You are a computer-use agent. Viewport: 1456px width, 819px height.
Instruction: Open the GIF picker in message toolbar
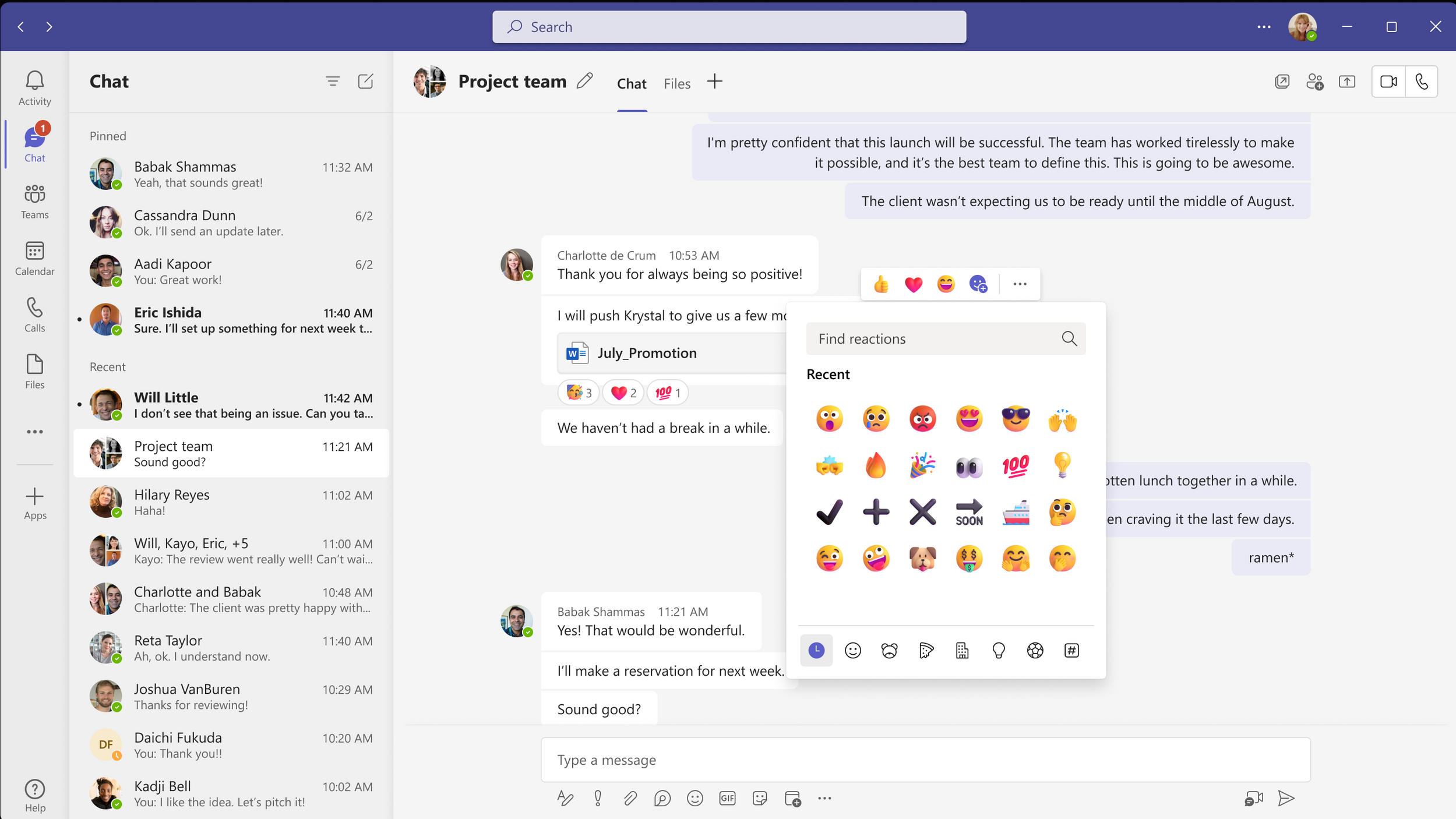pos(727,798)
